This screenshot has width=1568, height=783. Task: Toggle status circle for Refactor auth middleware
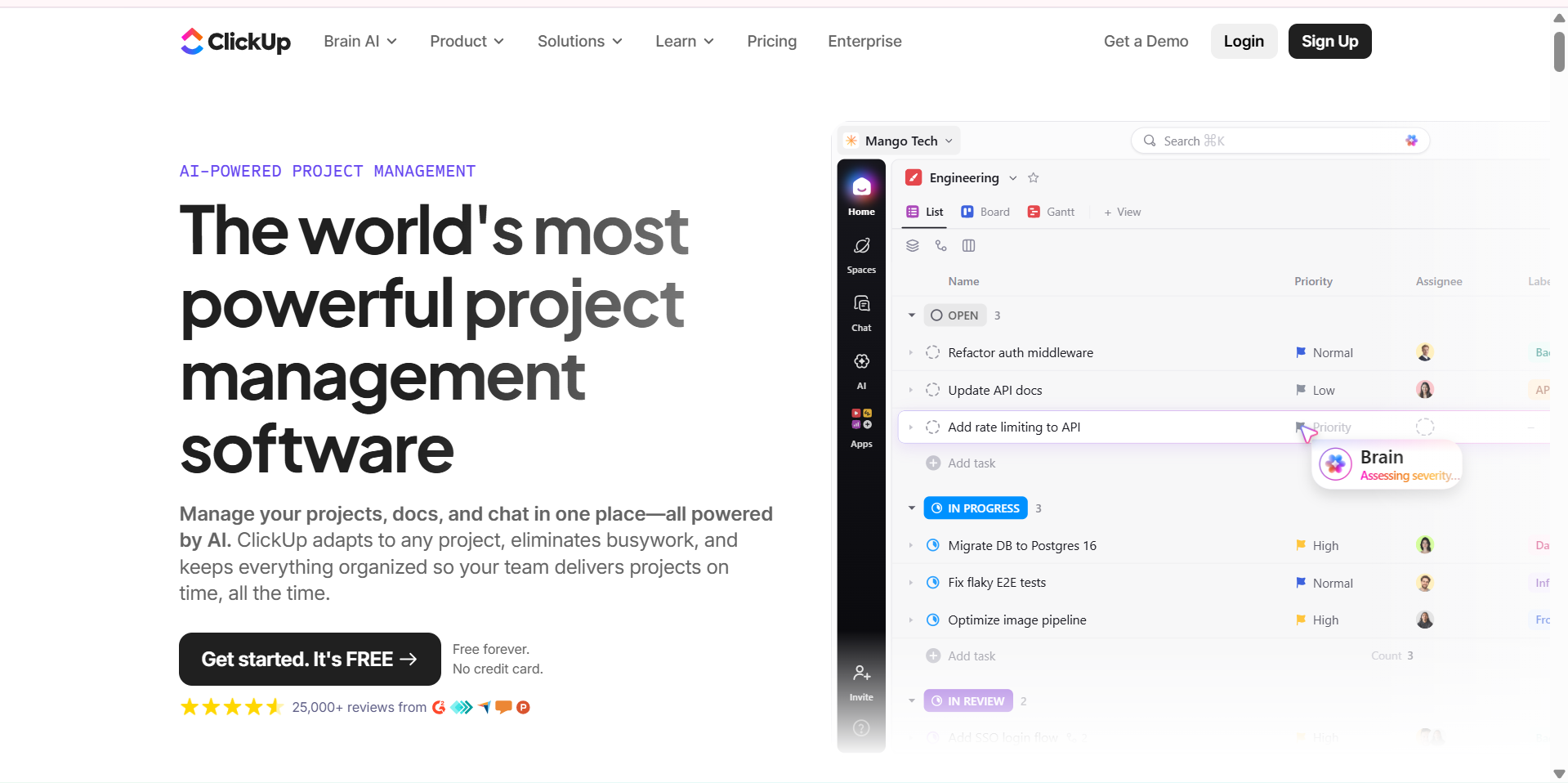click(933, 353)
